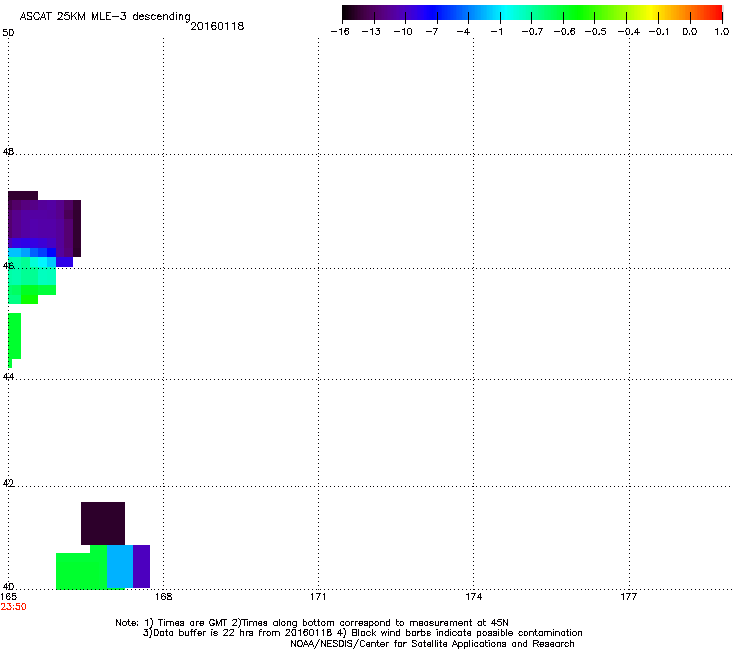Click the 0.0 color scale label
The width and height of the screenshot is (740, 650).
click(x=690, y=32)
